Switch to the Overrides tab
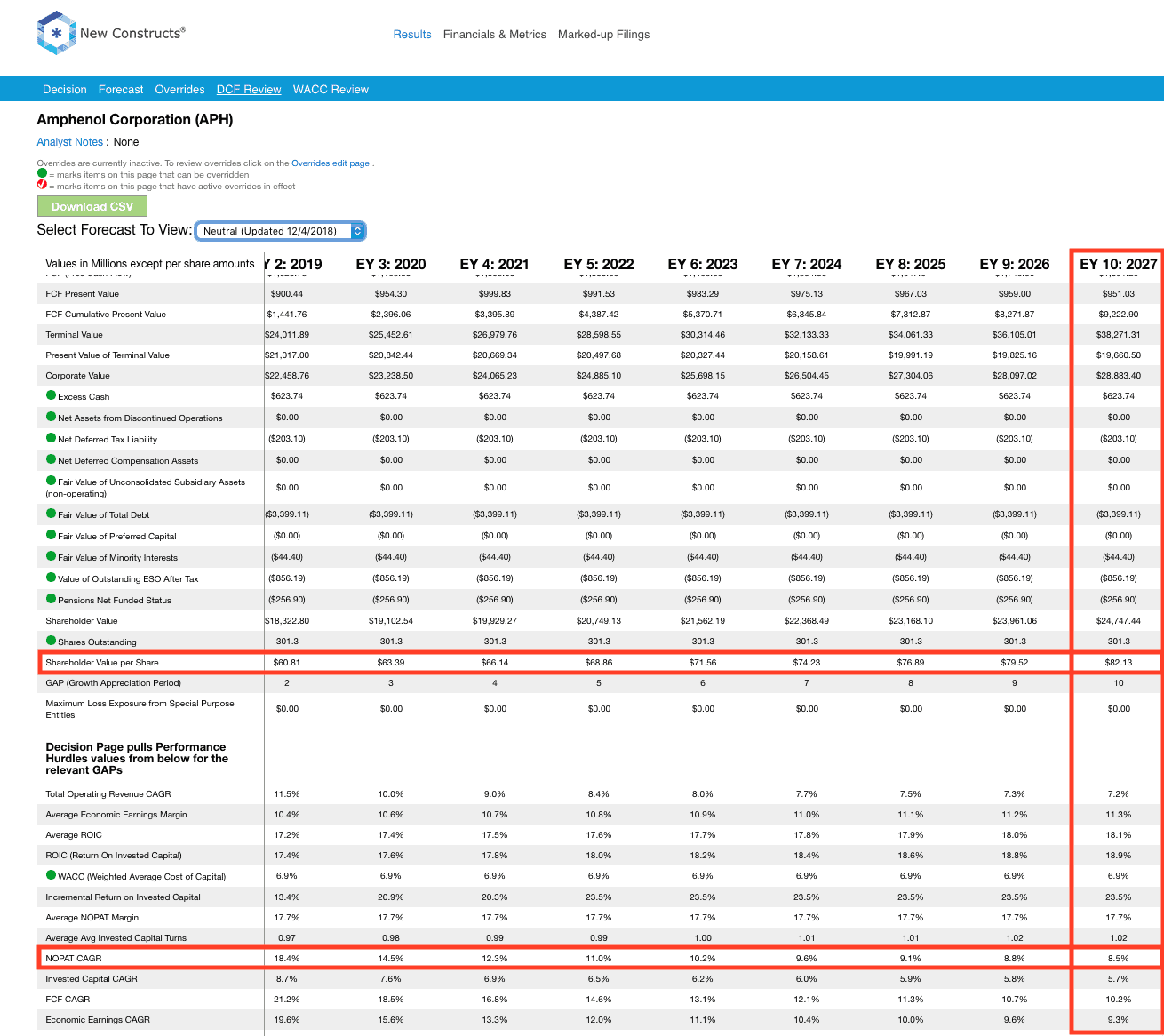Screen dimensions: 1164x1036 click(x=179, y=90)
